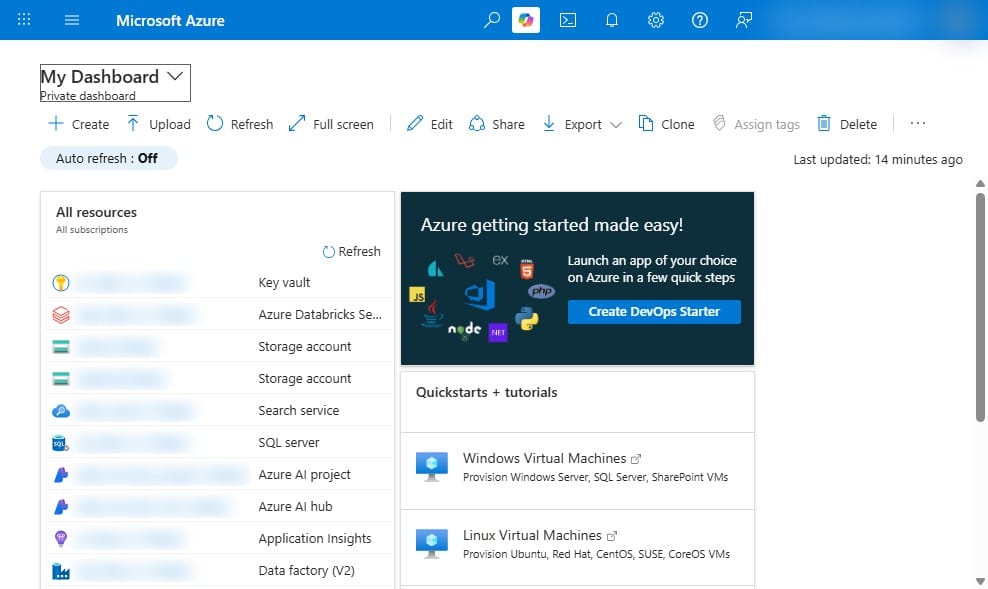The height and width of the screenshot is (589, 988).
Task: Click the scrollbar down arrow
Action: [980, 581]
